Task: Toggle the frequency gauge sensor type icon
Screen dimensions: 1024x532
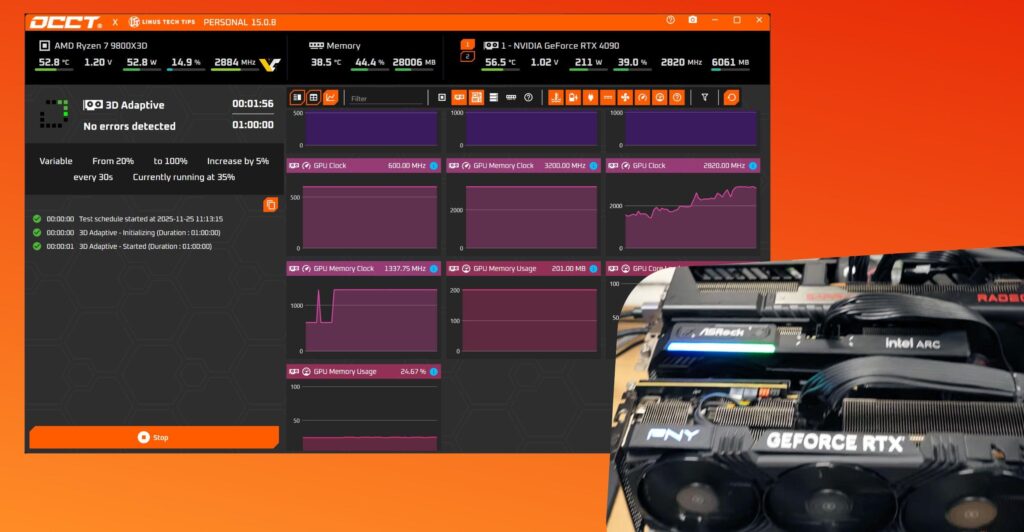Action: click(x=643, y=98)
